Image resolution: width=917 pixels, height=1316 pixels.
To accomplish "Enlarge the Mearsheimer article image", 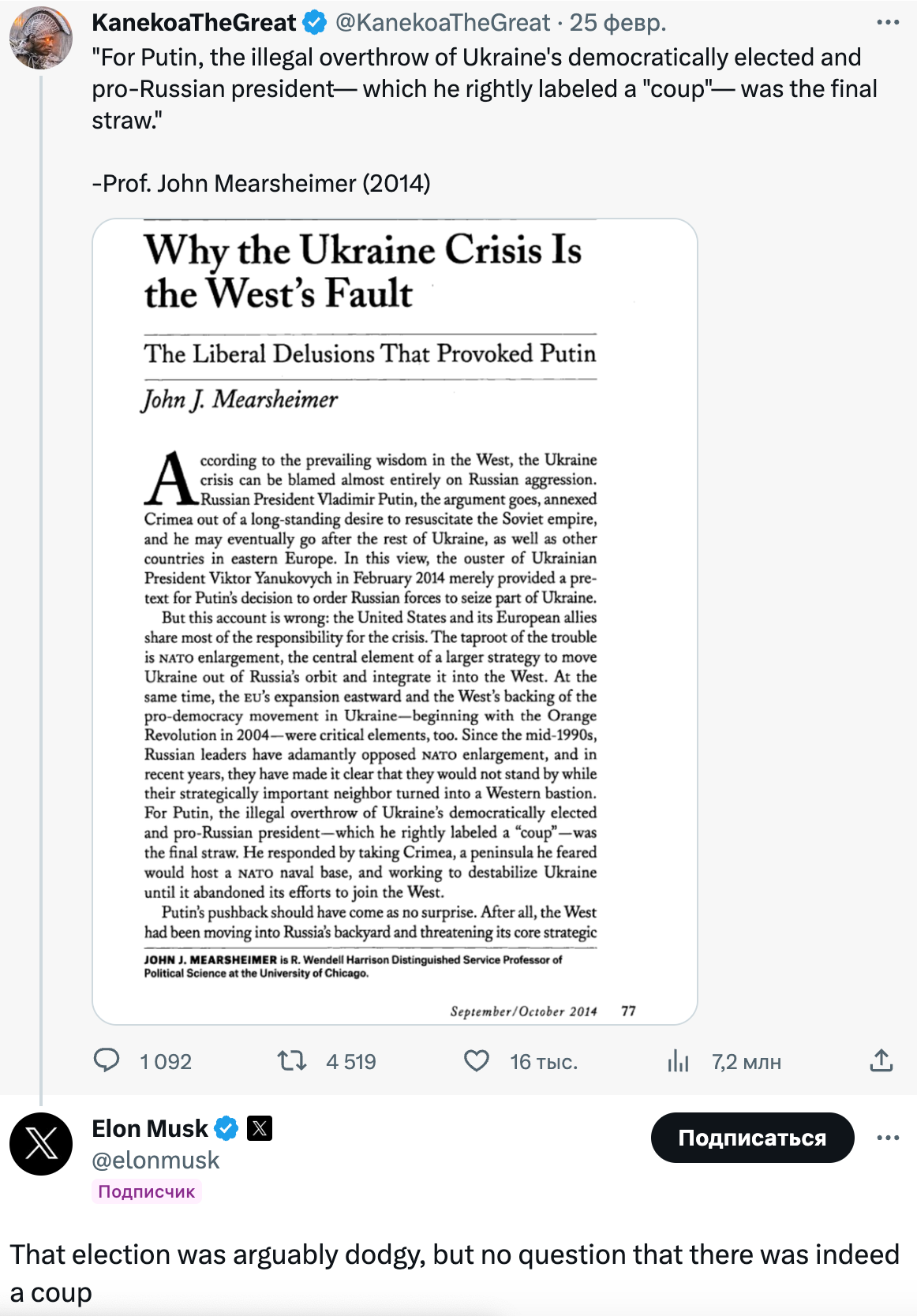I will tap(395, 622).
